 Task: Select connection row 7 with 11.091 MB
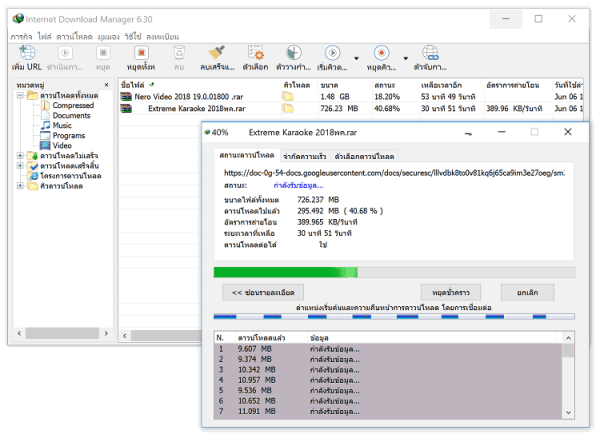[x=388, y=412]
